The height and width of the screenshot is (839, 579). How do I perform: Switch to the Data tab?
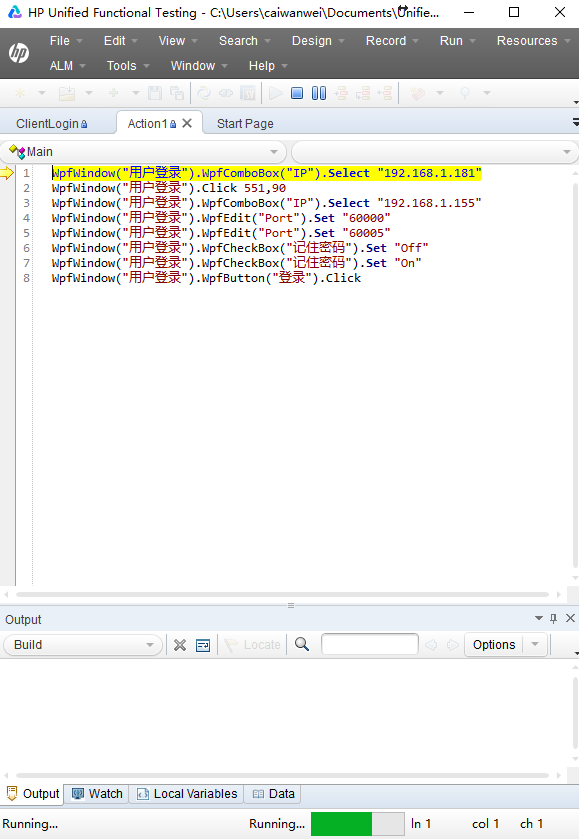273,794
